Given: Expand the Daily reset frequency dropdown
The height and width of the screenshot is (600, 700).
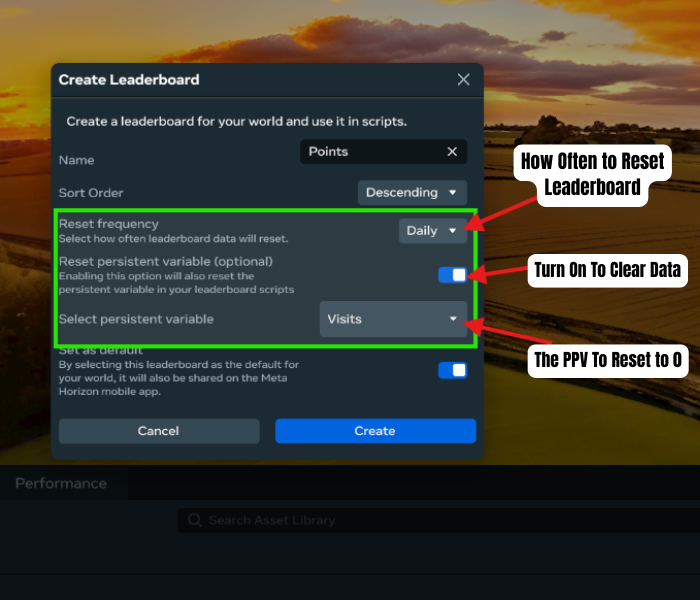Looking at the screenshot, I should click(432, 231).
